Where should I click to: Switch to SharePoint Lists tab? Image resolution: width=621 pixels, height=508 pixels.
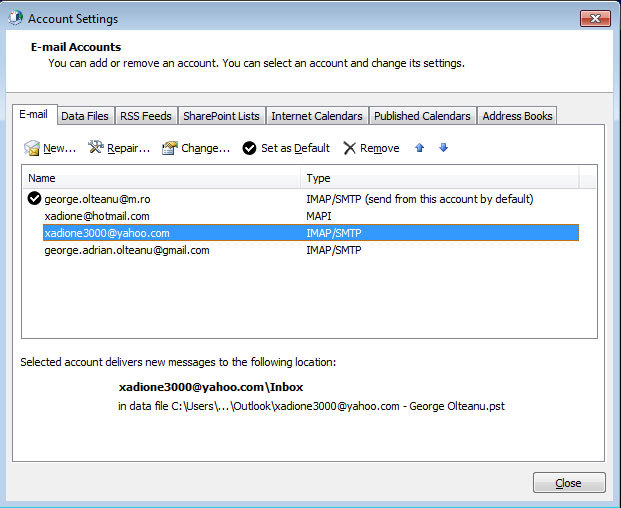[221, 116]
